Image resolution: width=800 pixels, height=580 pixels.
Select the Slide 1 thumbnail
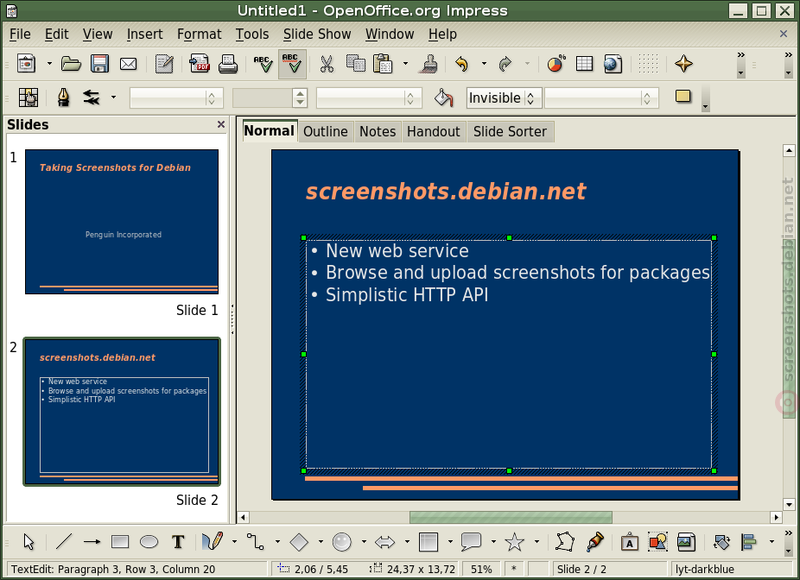[x=122, y=221]
